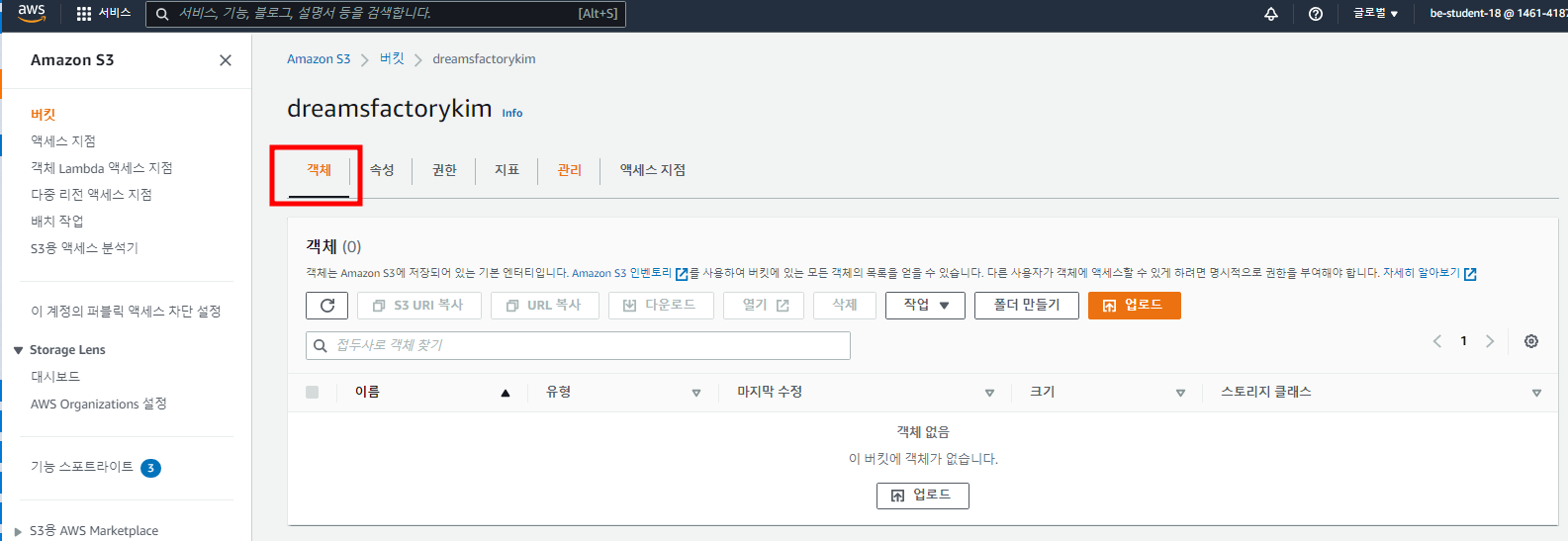
Task: Open S3용 액세스 분석기 sidebar item
Action: [85, 248]
